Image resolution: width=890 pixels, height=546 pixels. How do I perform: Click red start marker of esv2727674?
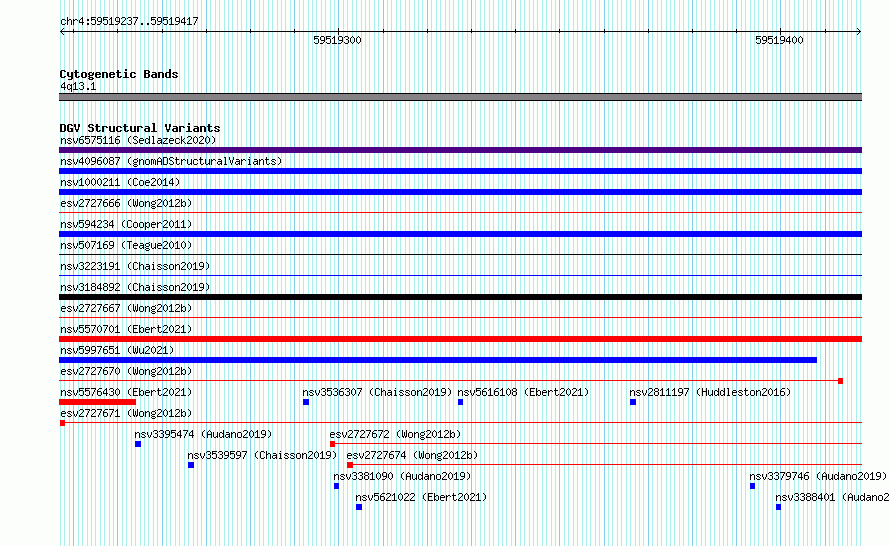pyautogui.click(x=350, y=465)
